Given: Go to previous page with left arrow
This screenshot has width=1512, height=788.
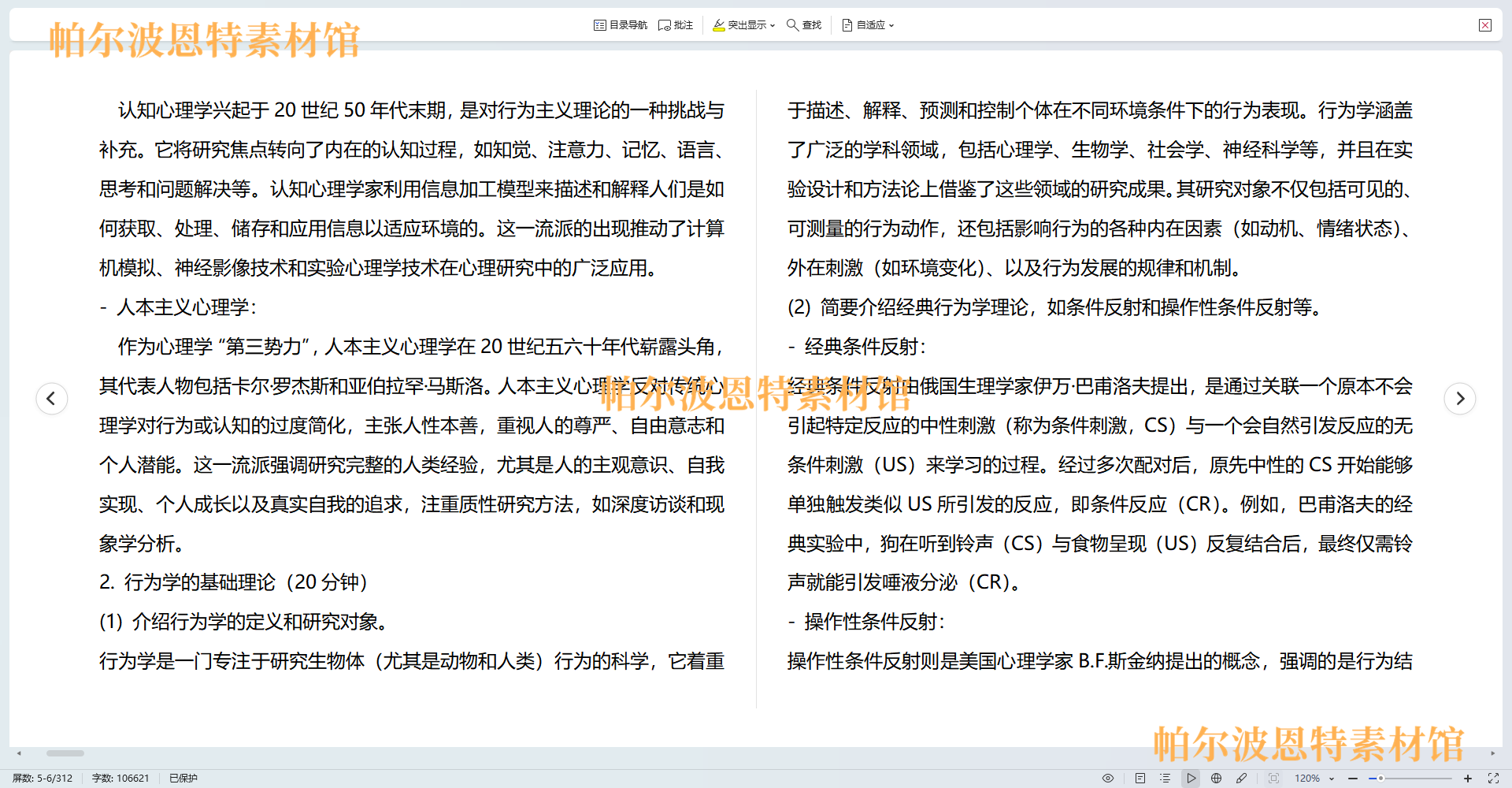Looking at the screenshot, I should point(52,399).
